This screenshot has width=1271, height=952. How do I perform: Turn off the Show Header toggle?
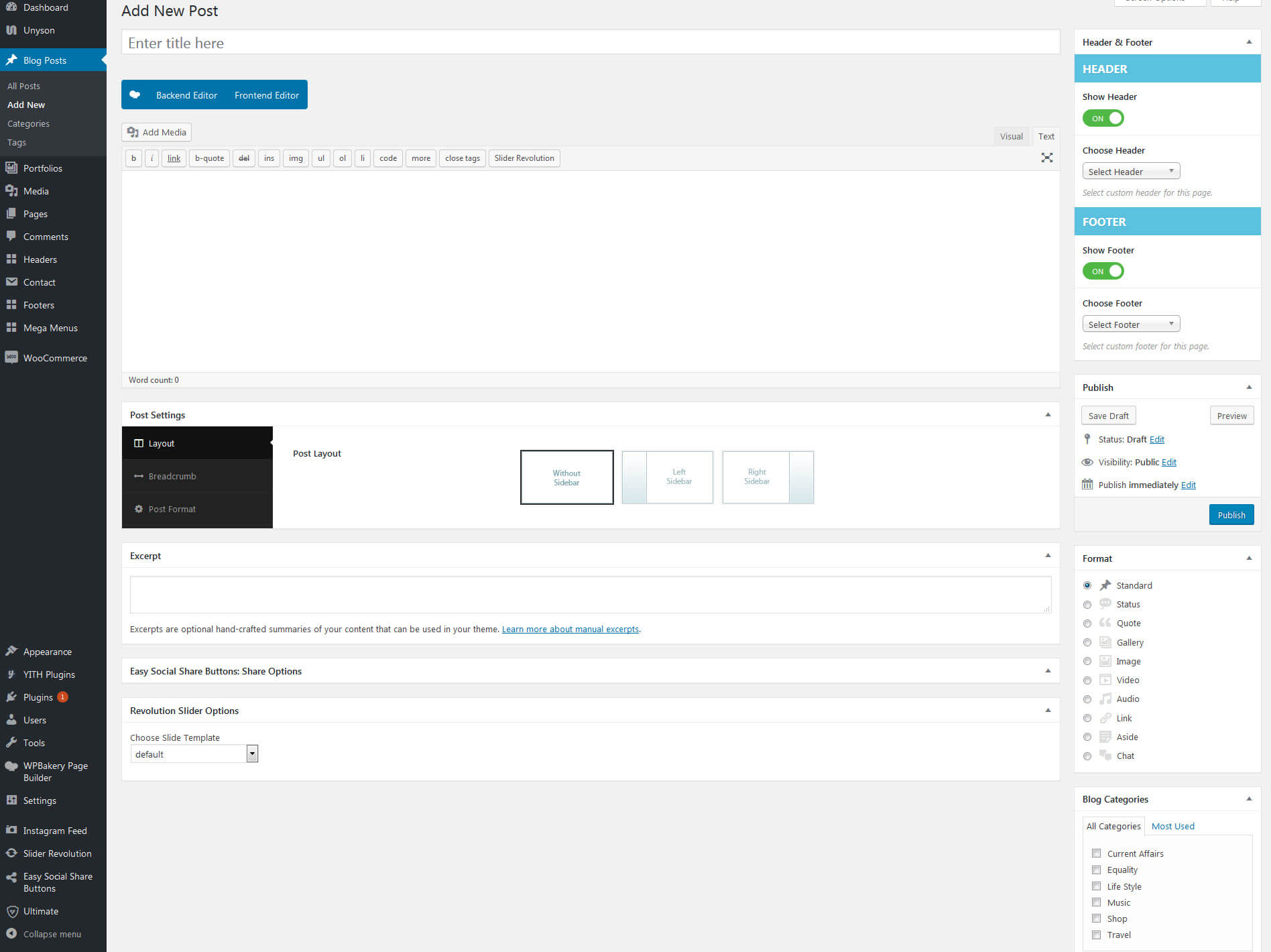[x=1103, y=118]
